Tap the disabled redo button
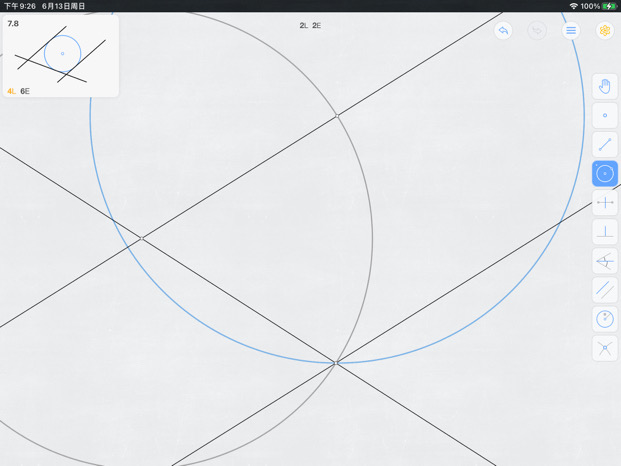 click(x=537, y=30)
